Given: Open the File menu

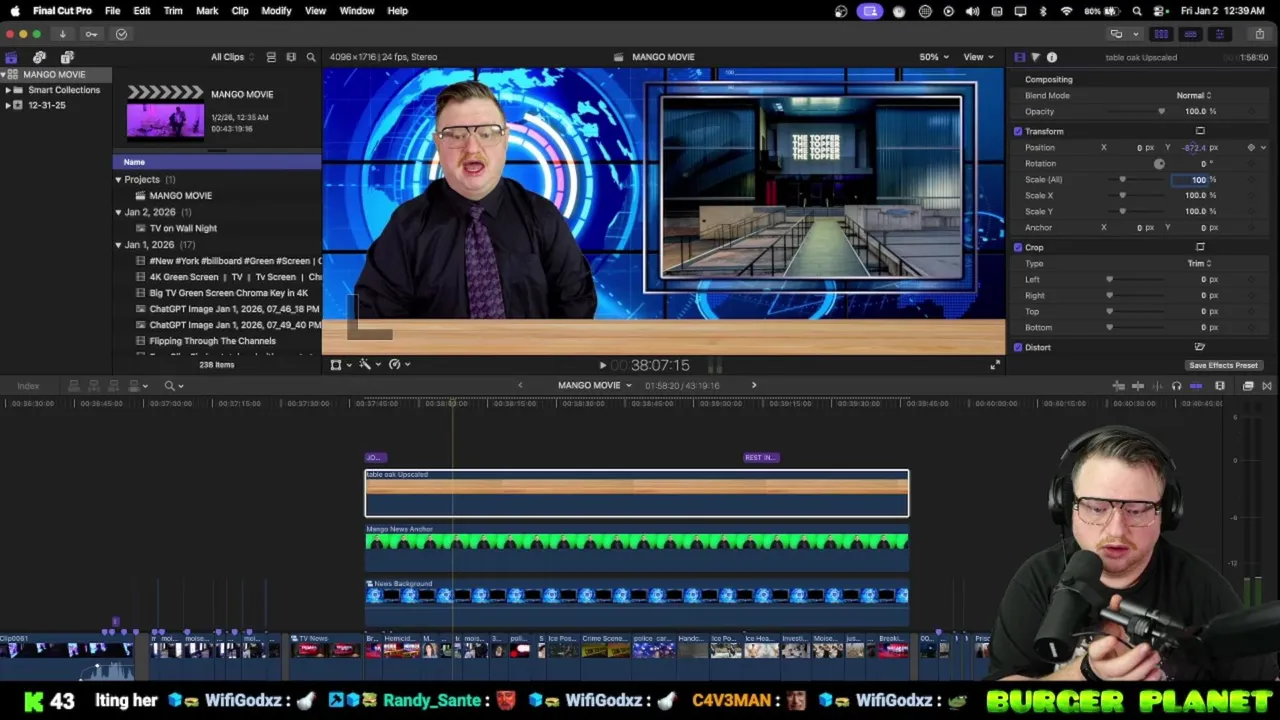Looking at the screenshot, I should pos(112,11).
